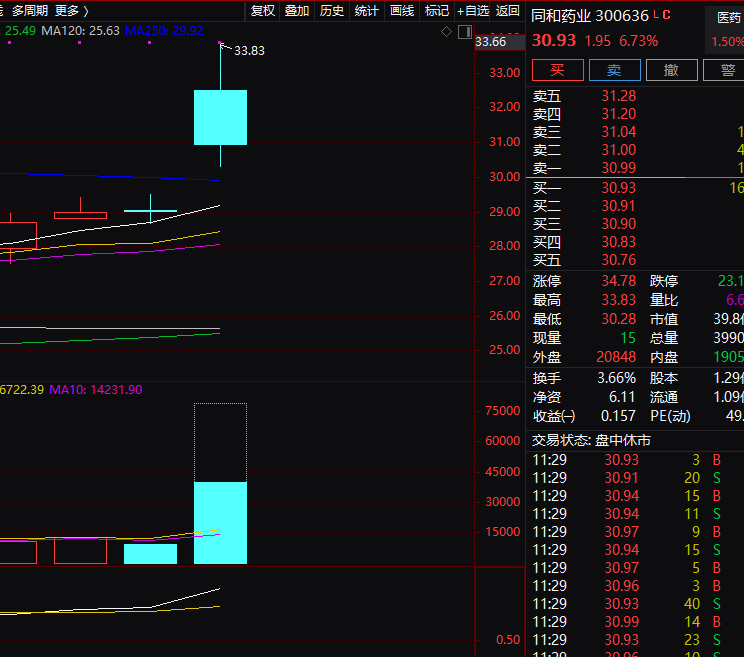
Task: Select the 买一 price 30.93
Action: click(x=619, y=188)
